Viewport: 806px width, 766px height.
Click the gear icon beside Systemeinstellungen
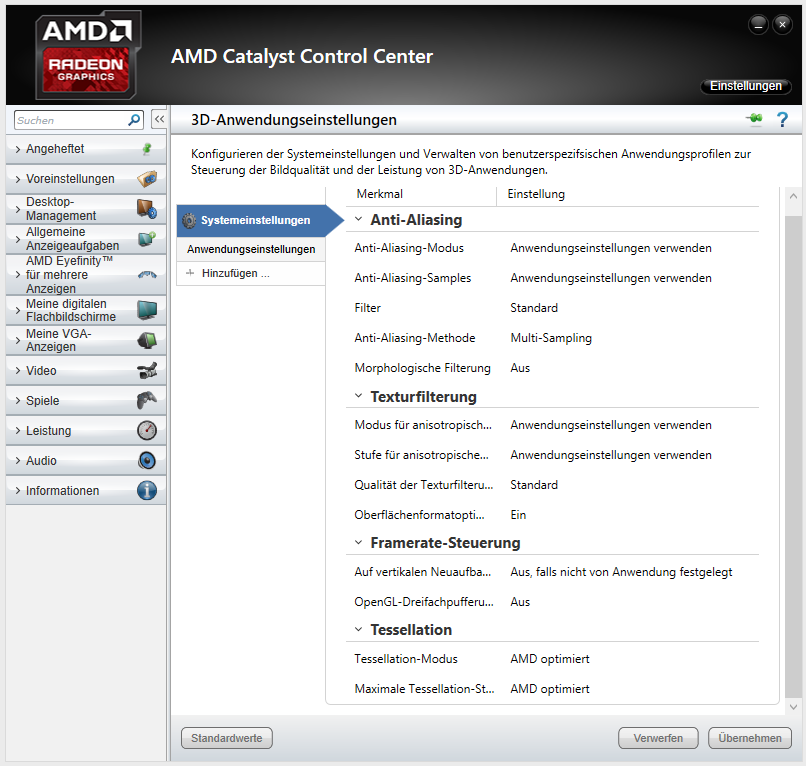(x=189, y=221)
